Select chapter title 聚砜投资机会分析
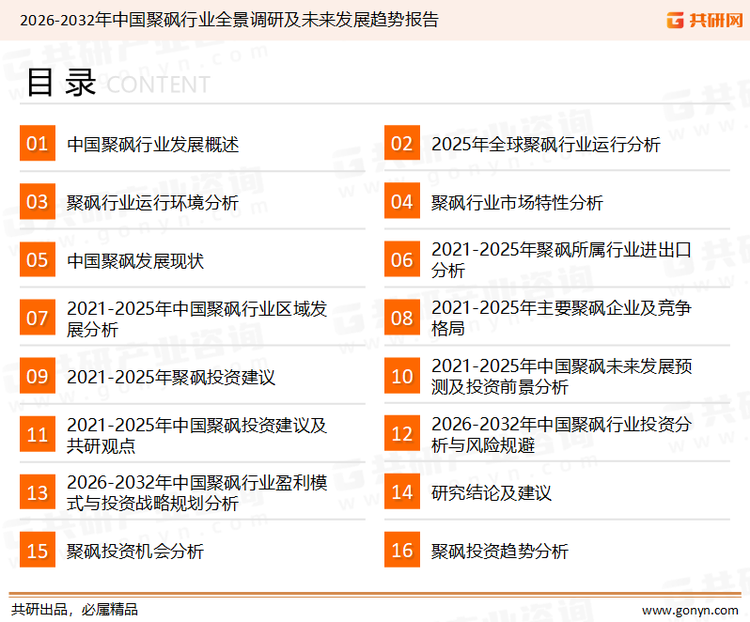 tap(135, 551)
